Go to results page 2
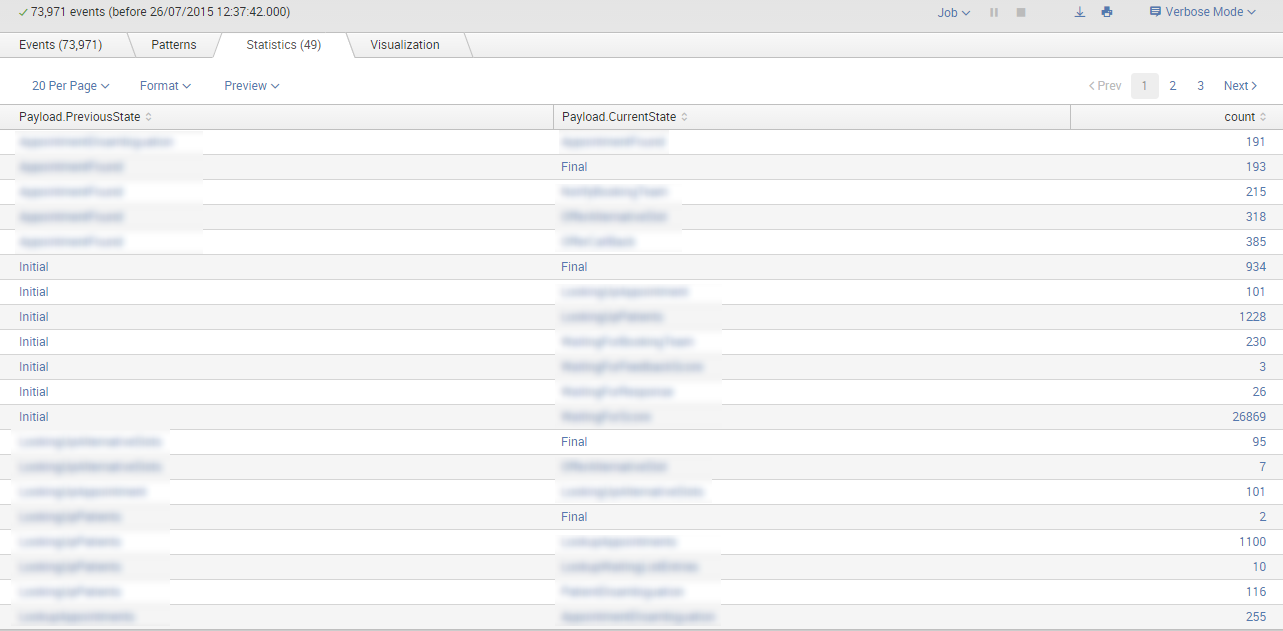 (1172, 86)
